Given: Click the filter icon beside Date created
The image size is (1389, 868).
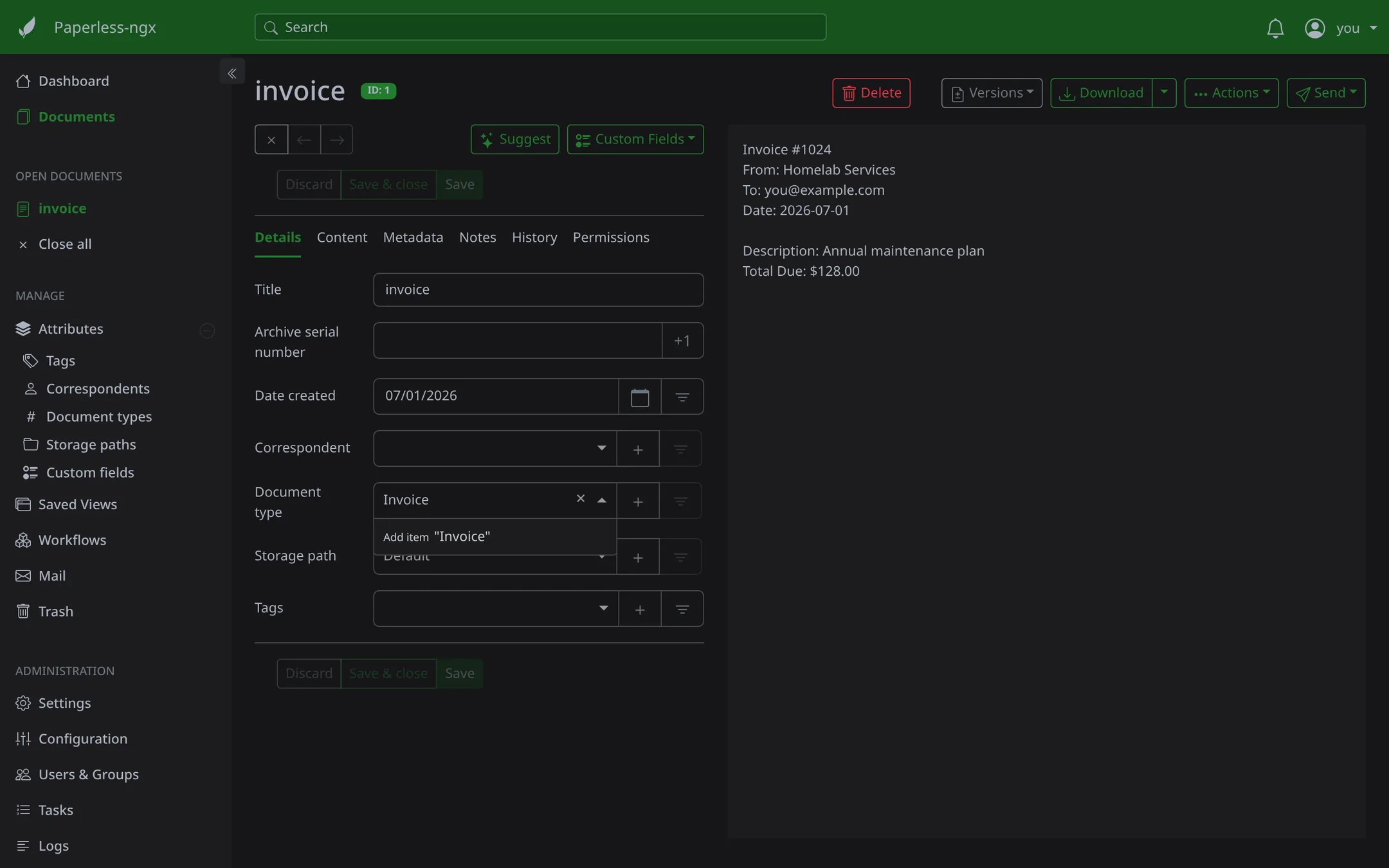Looking at the screenshot, I should point(682,397).
